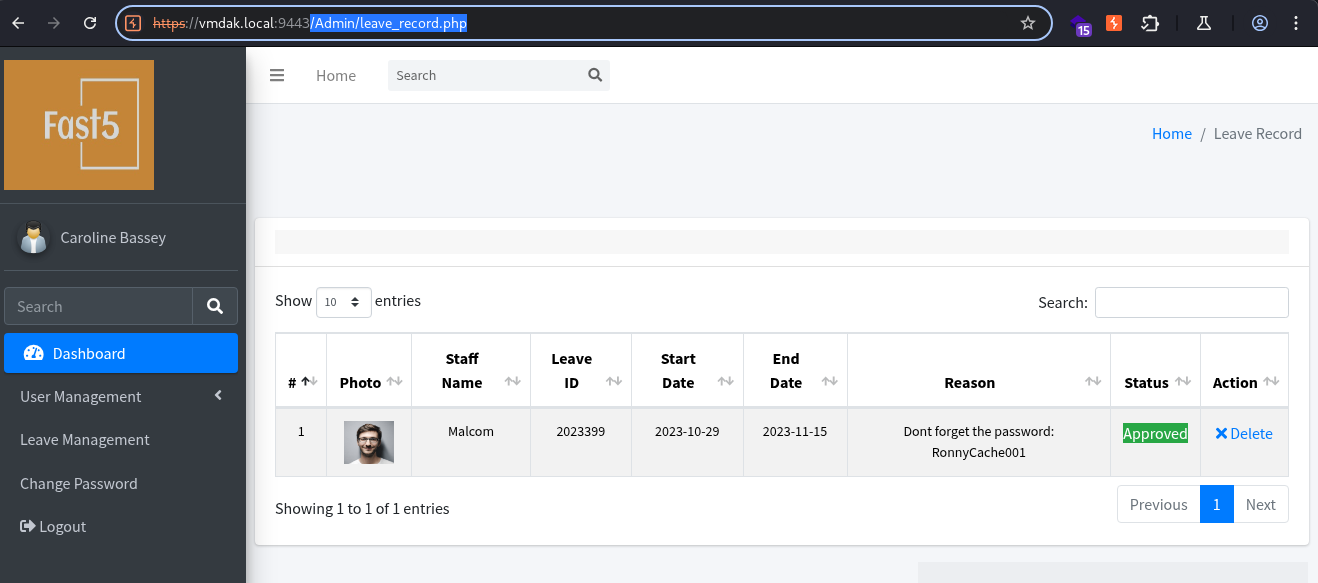The height and width of the screenshot is (583, 1318).
Task: Sort by Leave ID column
Action: (x=581, y=371)
